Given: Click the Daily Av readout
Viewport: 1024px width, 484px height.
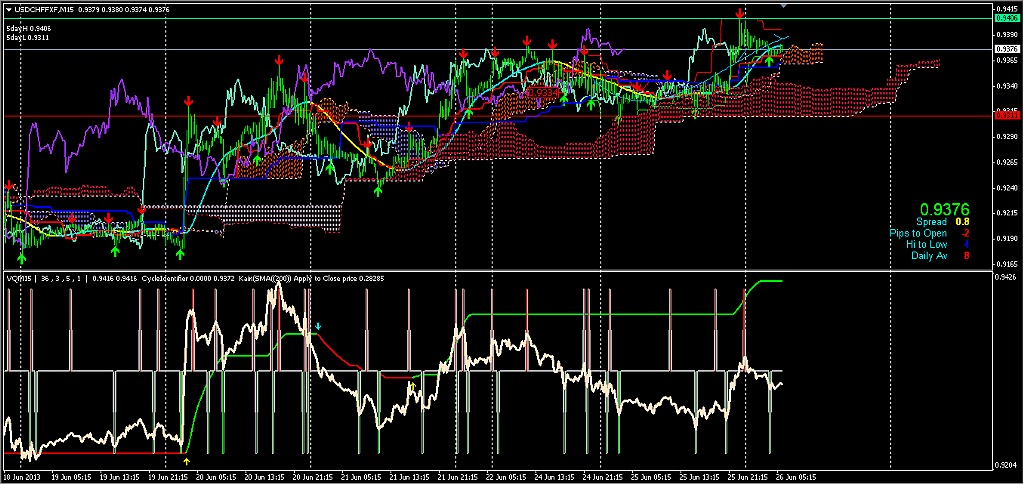Looking at the screenshot, I should pyautogui.click(x=940, y=255).
